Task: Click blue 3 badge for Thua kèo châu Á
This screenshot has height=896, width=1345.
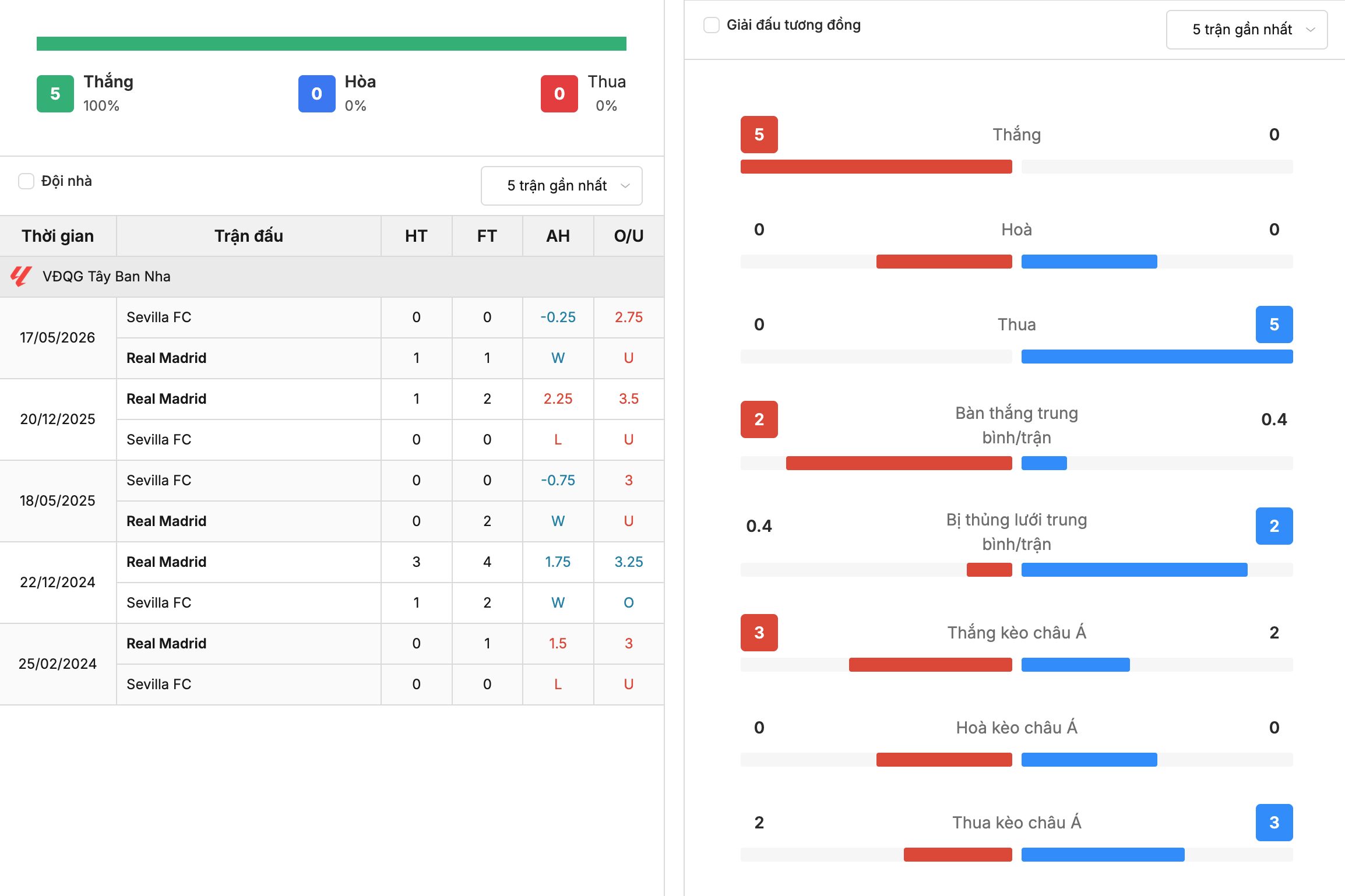Action: click(x=1274, y=823)
